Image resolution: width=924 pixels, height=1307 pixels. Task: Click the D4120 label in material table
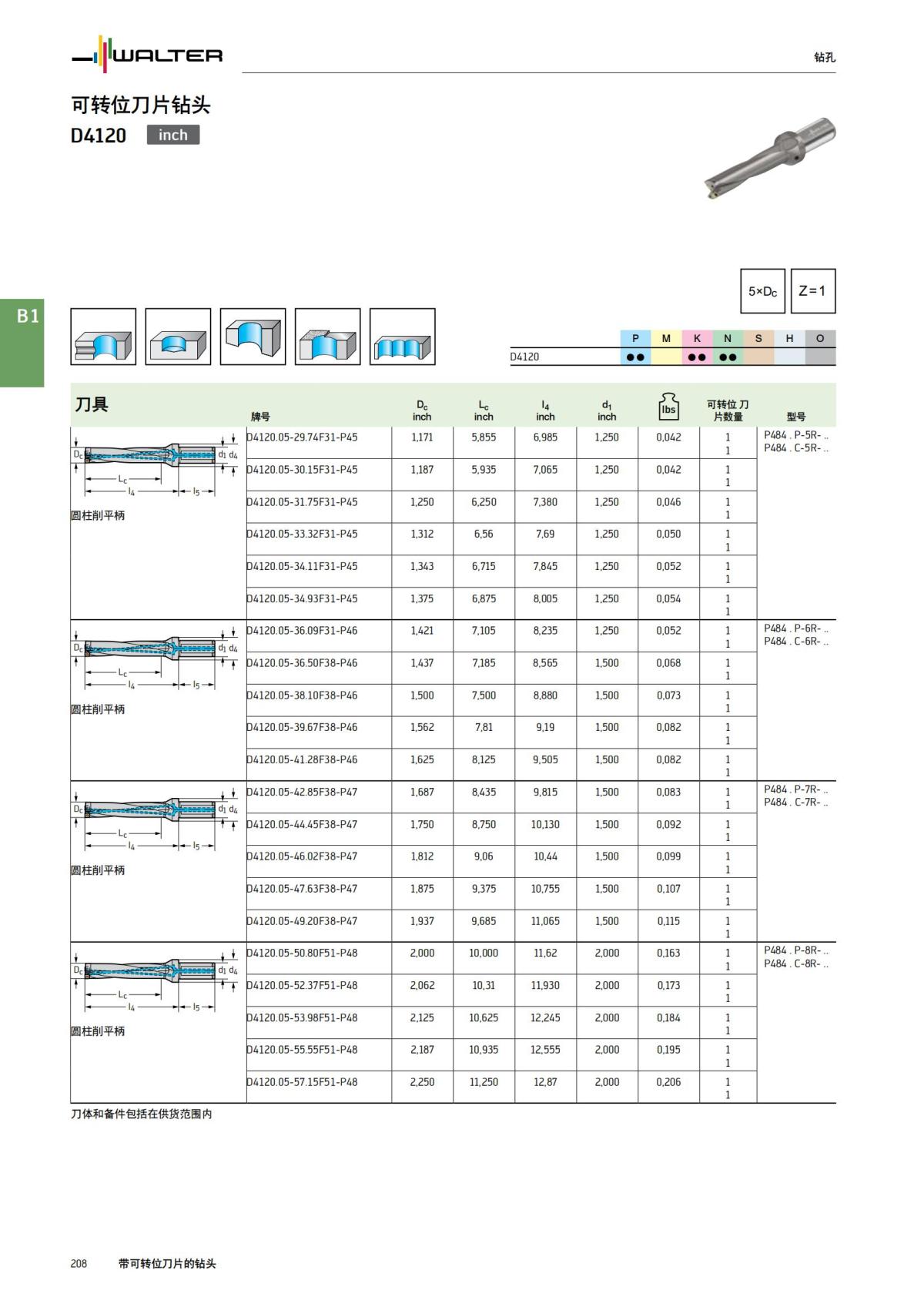click(x=524, y=357)
